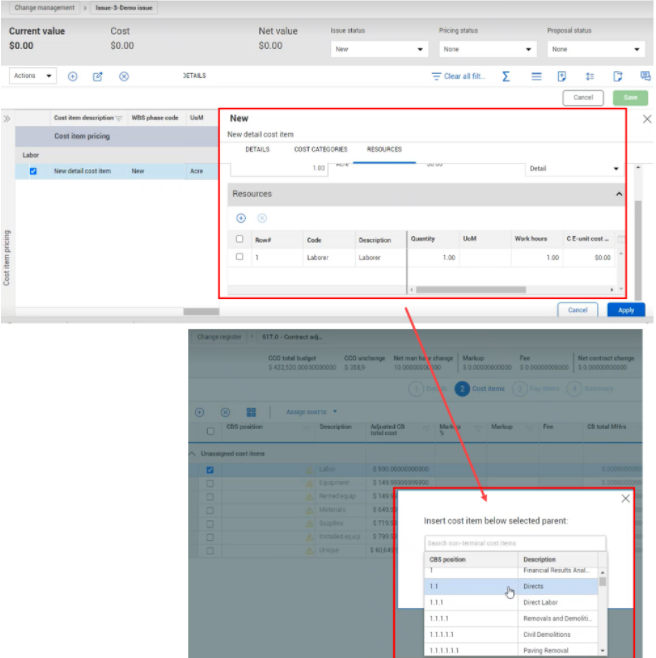Expand the left panel double-chevron icon

tap(8, 118)
